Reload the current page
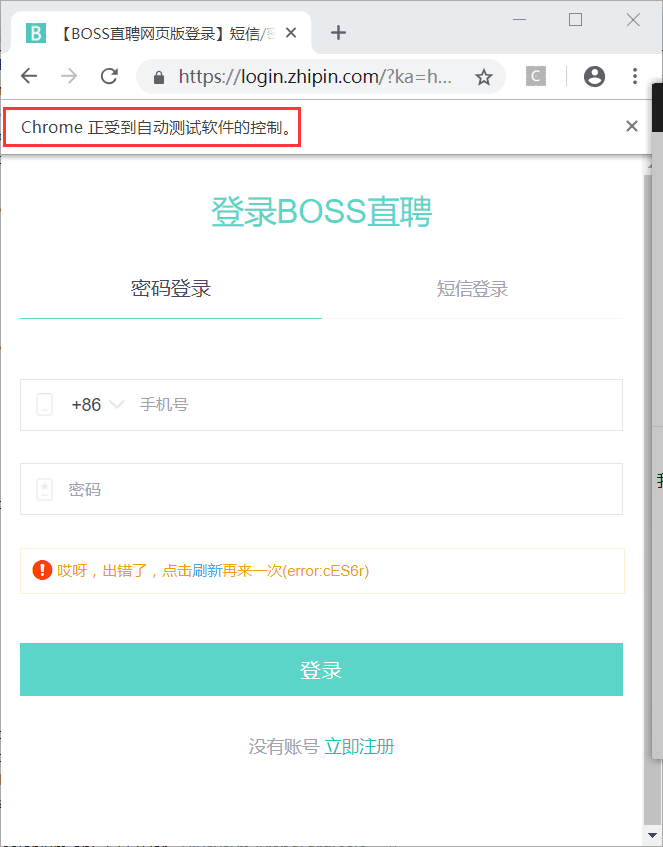This screenshot has height=847, width=663. [x=110, y=76]
